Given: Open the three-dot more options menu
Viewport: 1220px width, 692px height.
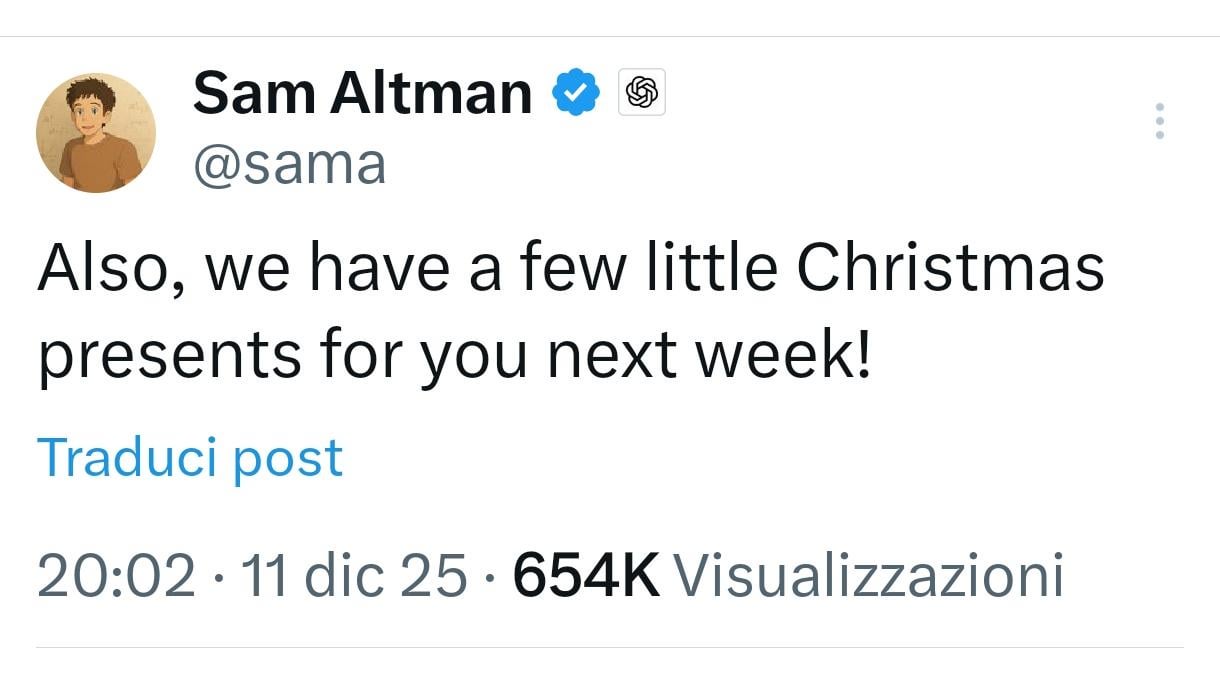Looking at the screenshot, I should 1160,121.
